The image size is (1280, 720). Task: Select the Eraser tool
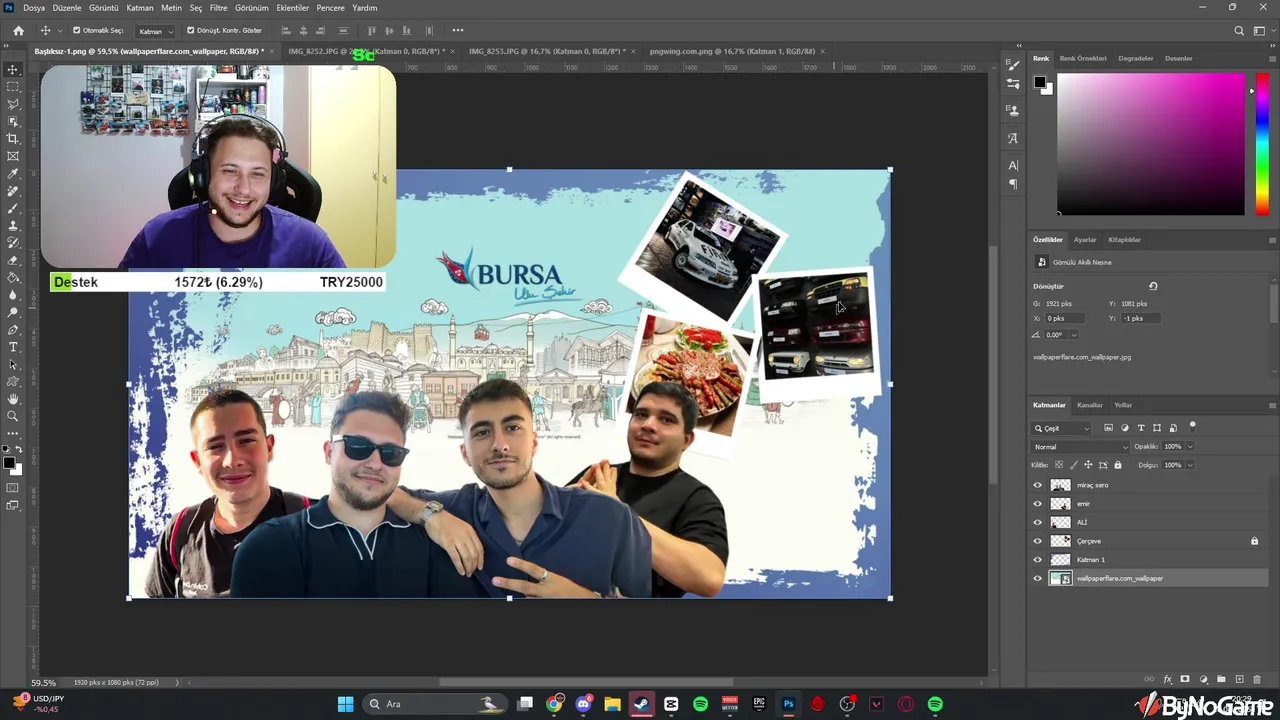click(13, 260)
